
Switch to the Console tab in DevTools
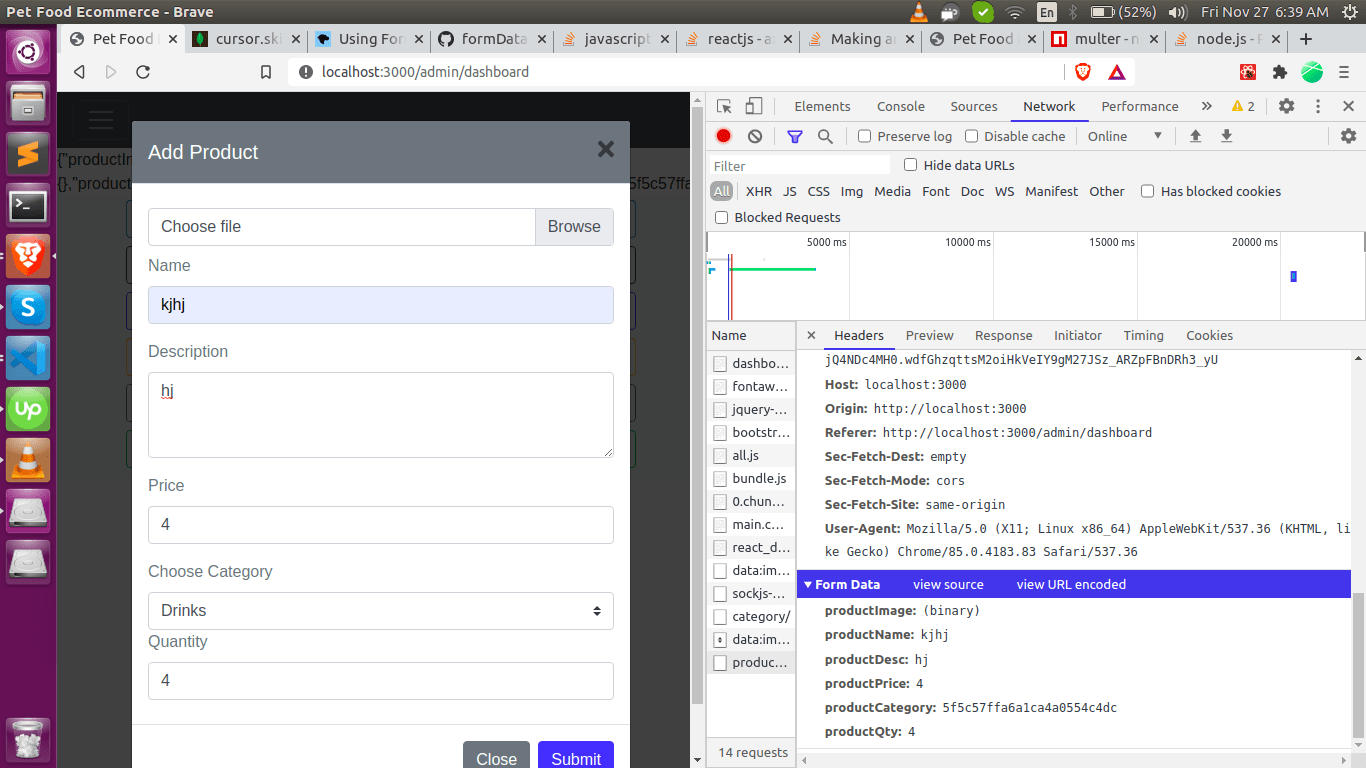coord(899,105)
